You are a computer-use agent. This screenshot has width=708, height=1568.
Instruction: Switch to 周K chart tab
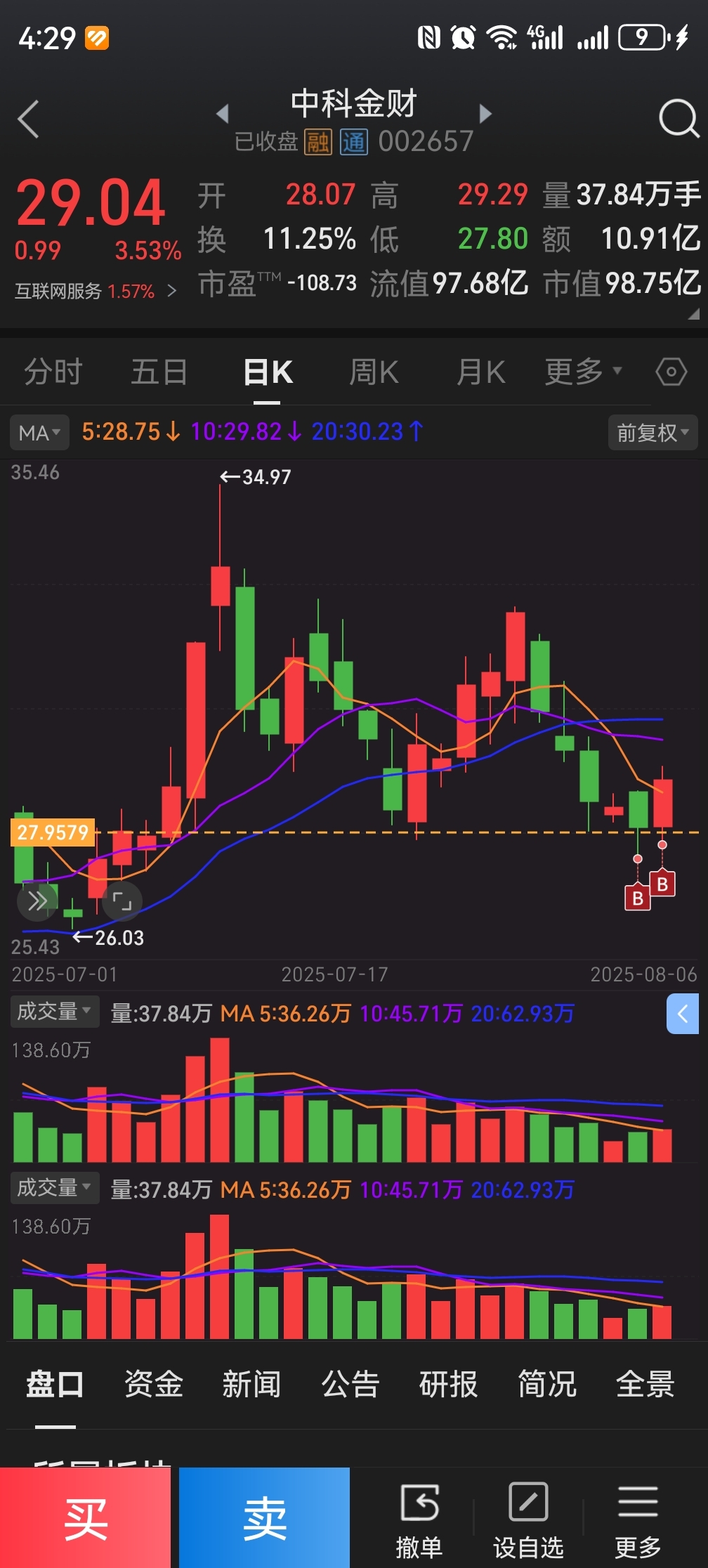(374, 372)
